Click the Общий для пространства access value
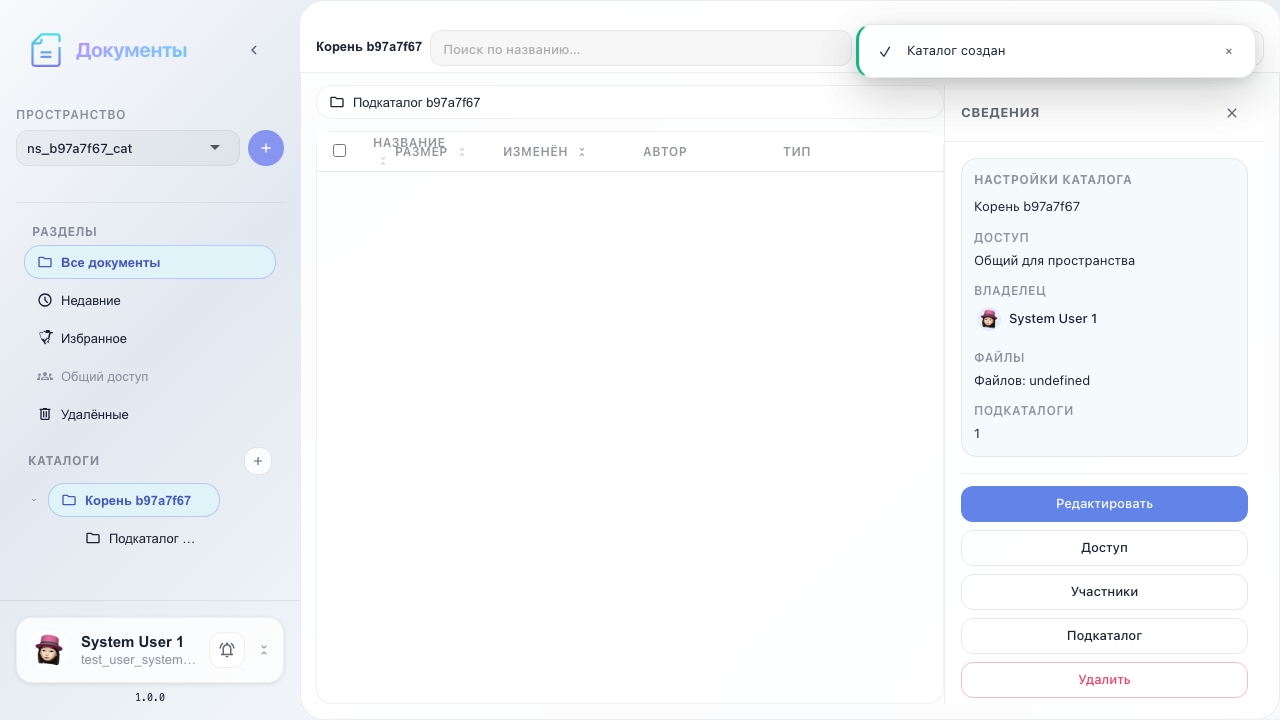Image resolution: width=1280 pixels, height=720 pixels. pos(1054,261)
